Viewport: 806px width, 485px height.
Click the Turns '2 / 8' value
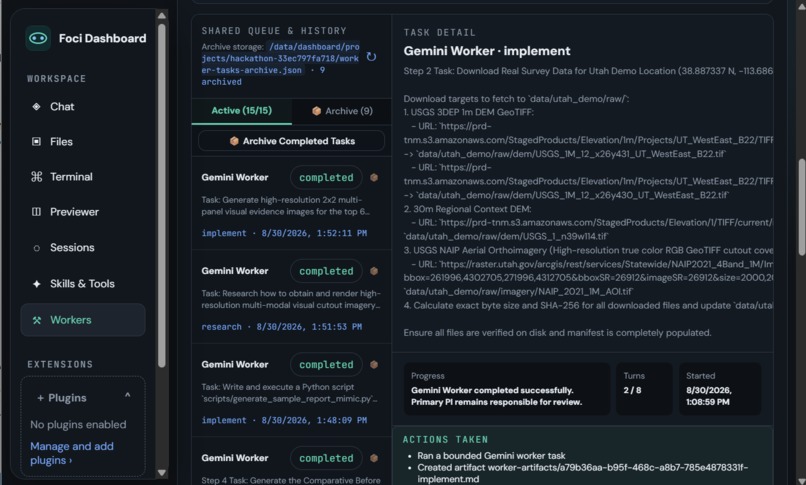(632, 390)
